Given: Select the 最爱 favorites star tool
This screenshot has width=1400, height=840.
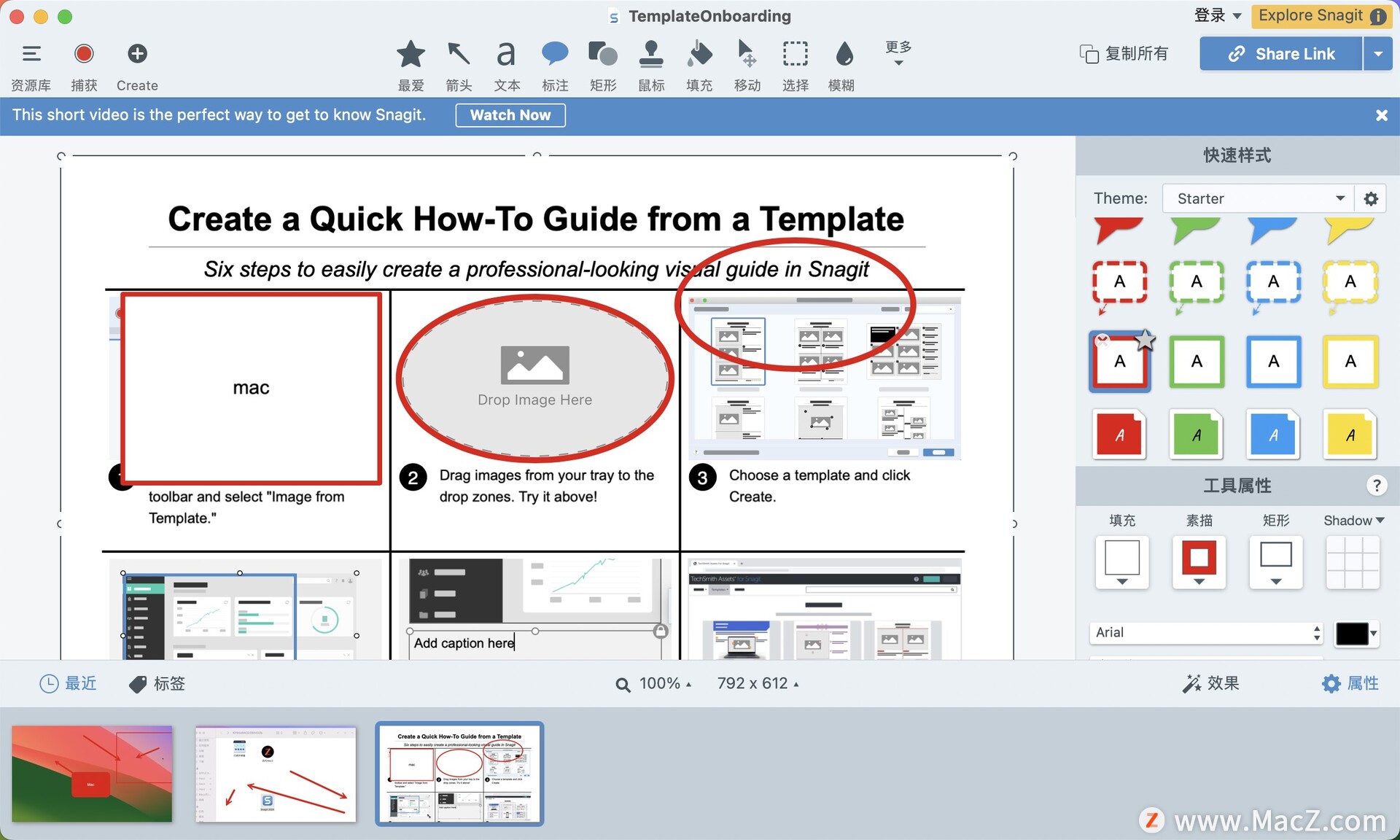Looking at the screenshot, I should click(x=411, y=54).
